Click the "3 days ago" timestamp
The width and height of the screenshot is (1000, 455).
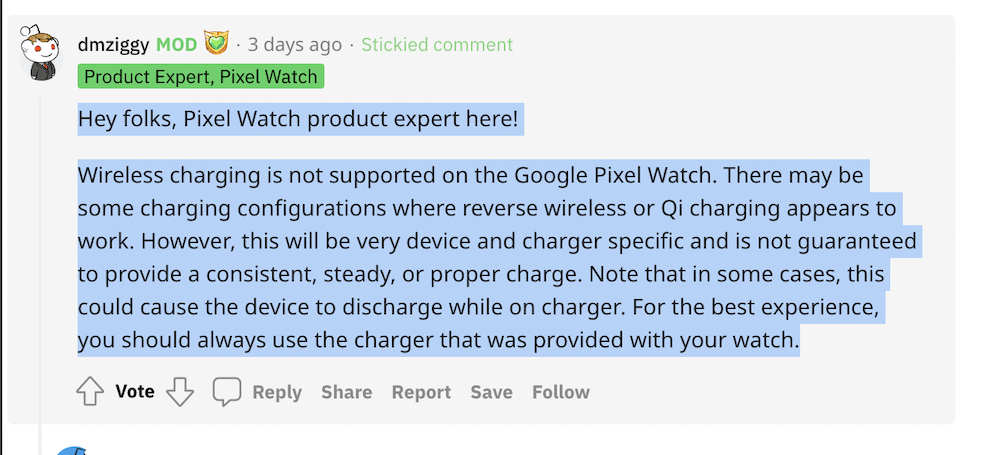coord(295,45)
